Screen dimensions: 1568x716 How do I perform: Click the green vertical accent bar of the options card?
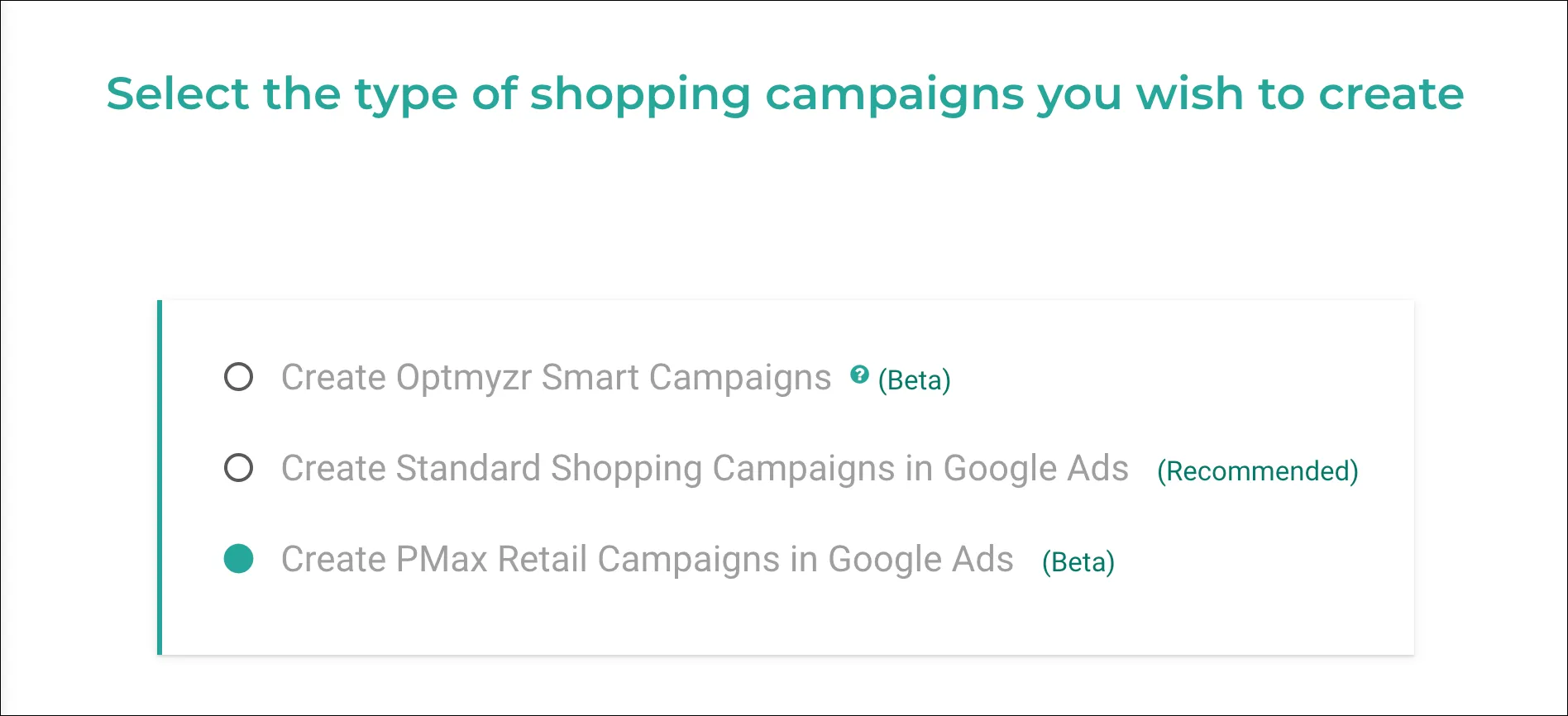[x=160, y=477]
